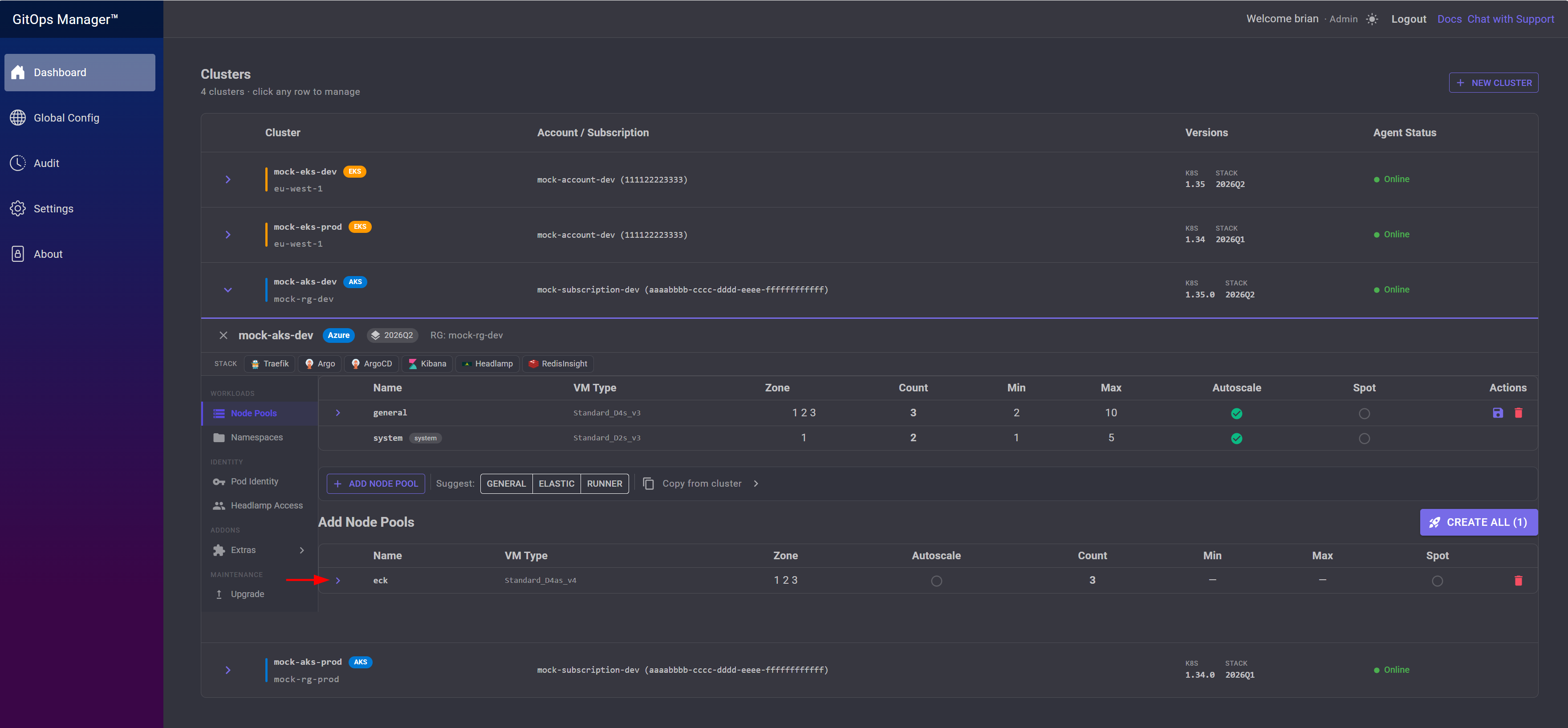Click the 2026Q2 stack layers chip
Screen dimensions: 1568x728
392,335
